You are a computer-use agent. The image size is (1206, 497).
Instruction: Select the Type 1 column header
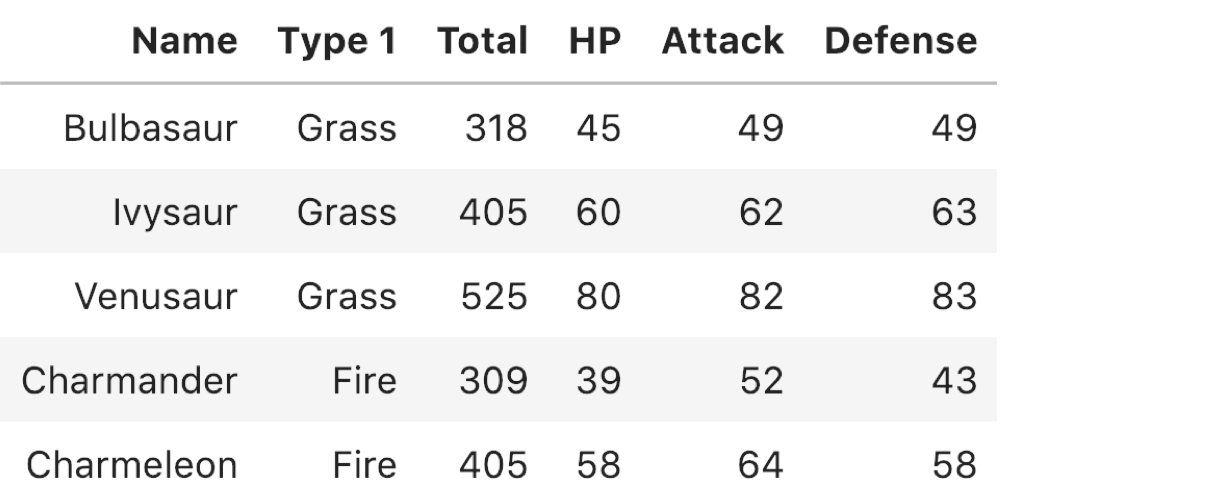tap(337, 41)
